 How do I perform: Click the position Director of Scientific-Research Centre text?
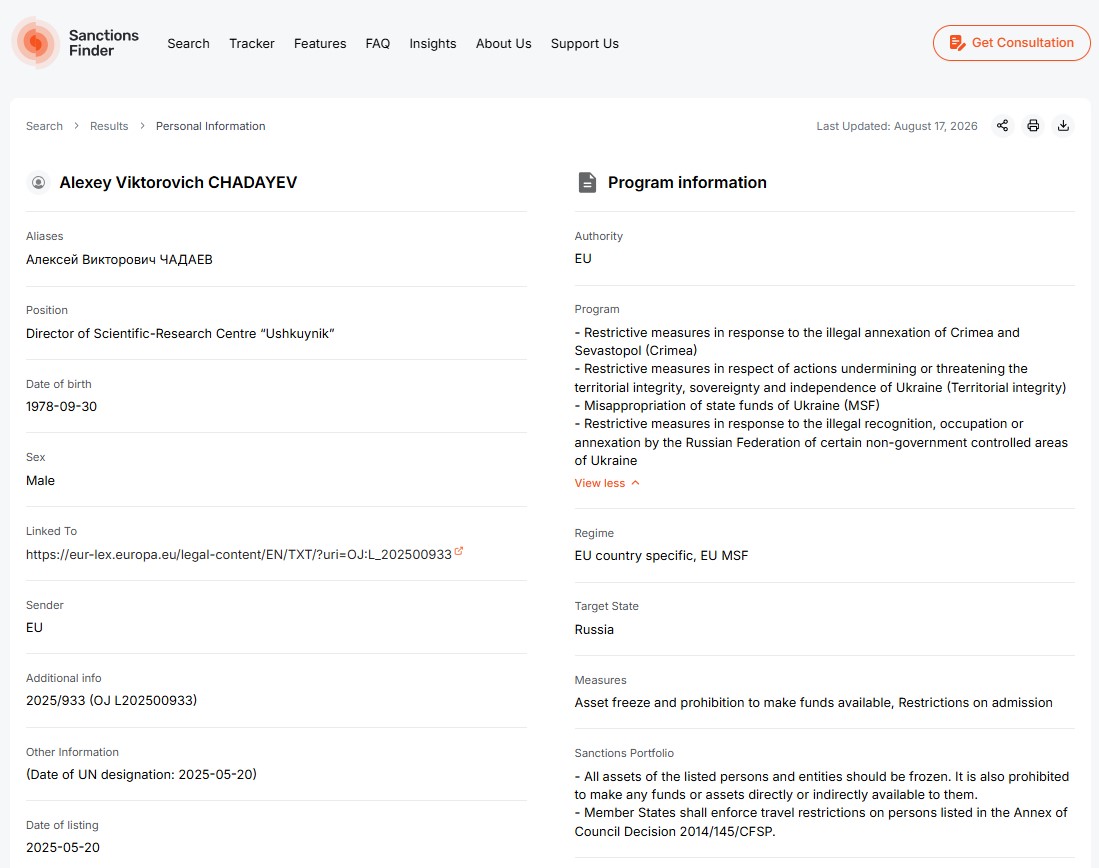[180, 334]
